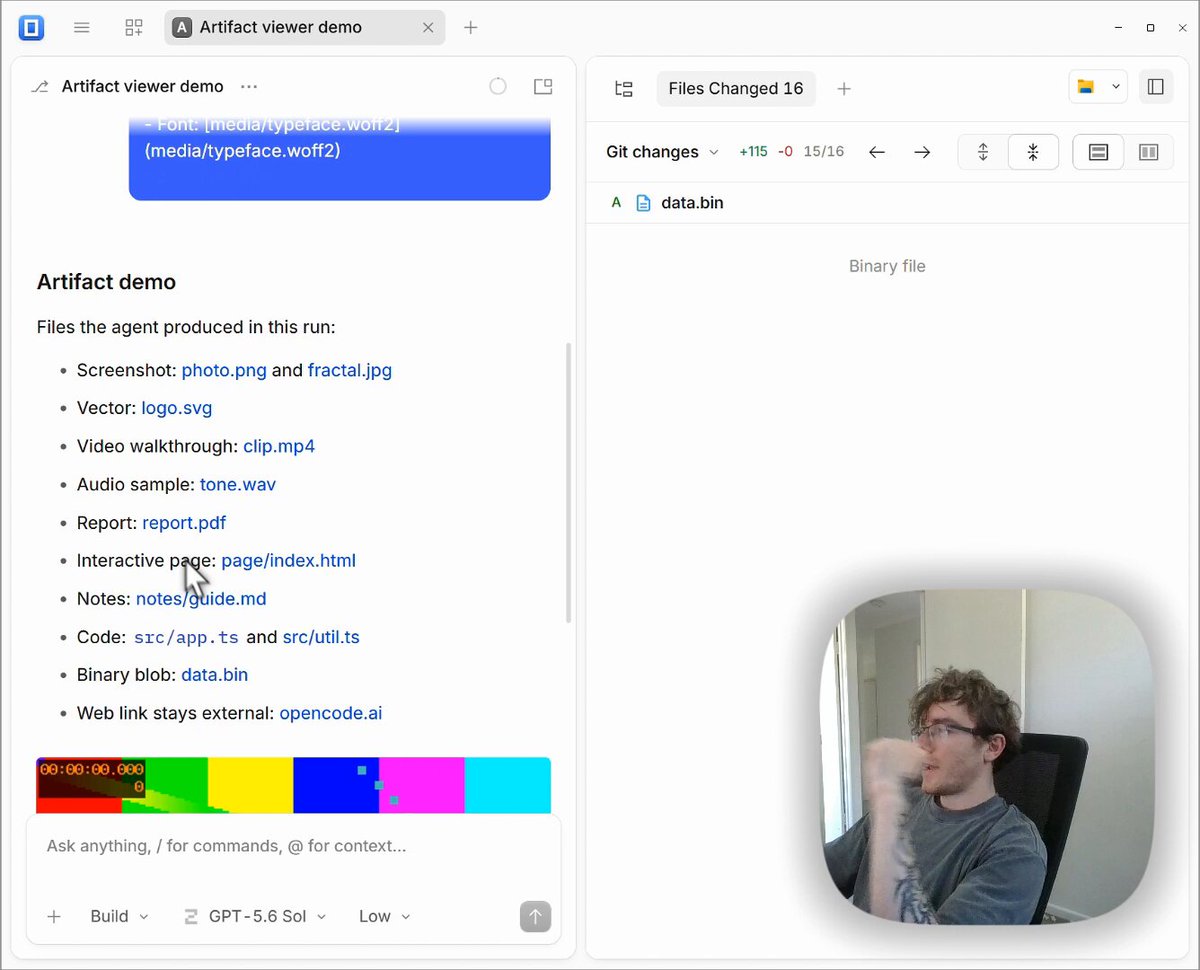This screenshot has width=1200, height=970.
Task: Open the GPT-5.6 Sol model selector
Action: pyautogui.click(x=256, y=917)
